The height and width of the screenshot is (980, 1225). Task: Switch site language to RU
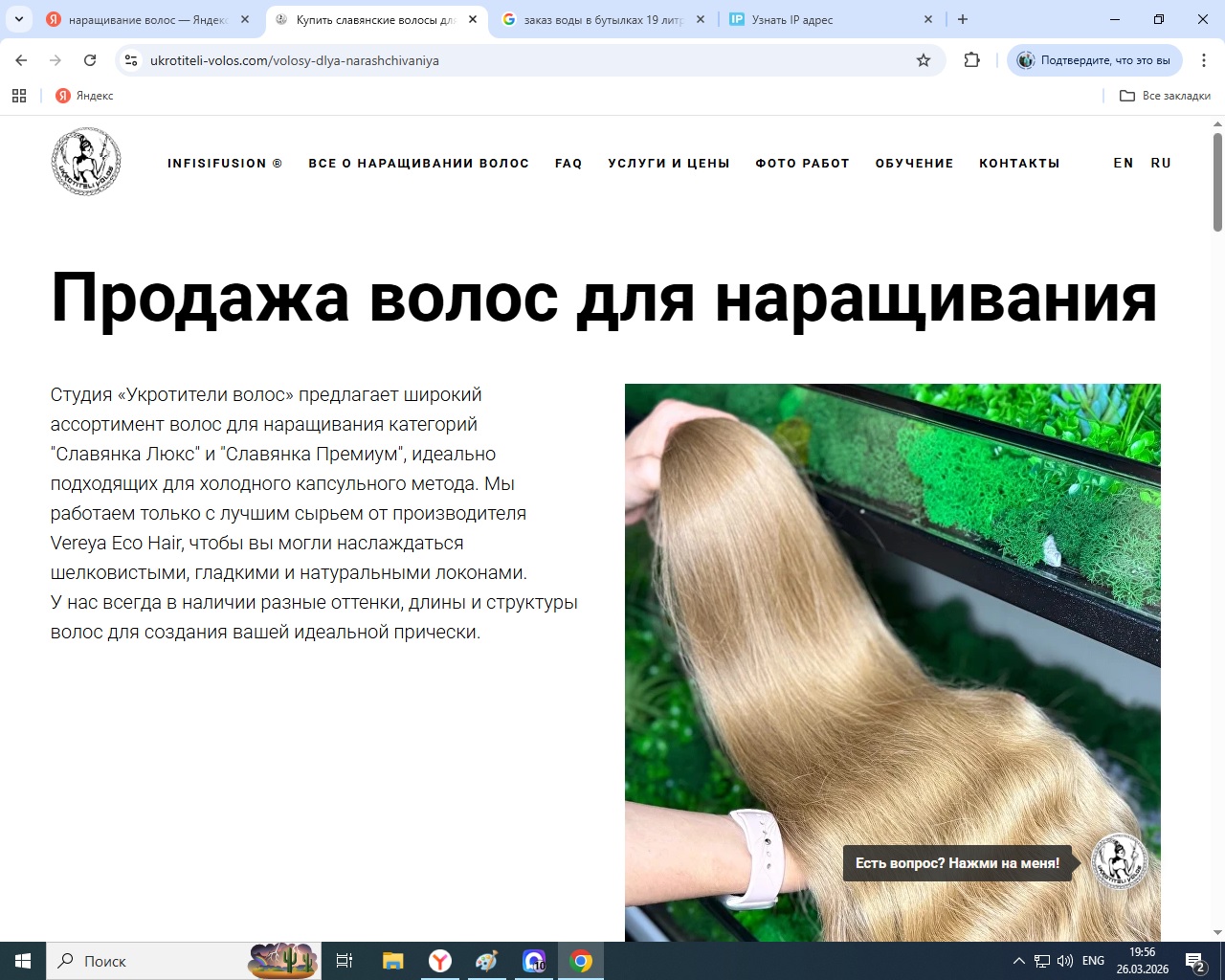(1161, 164)
